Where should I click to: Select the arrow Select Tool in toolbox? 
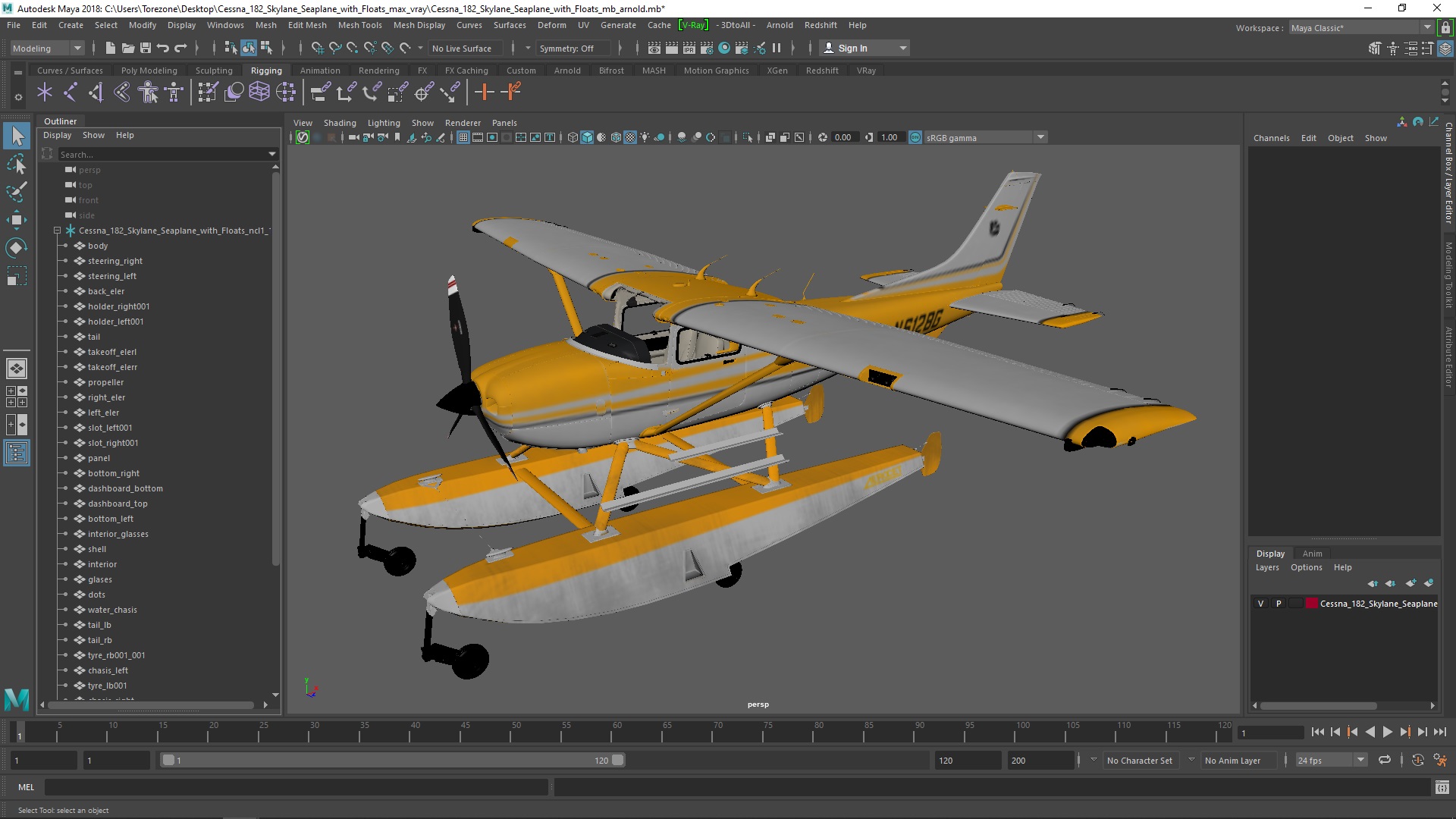point(17,136)
